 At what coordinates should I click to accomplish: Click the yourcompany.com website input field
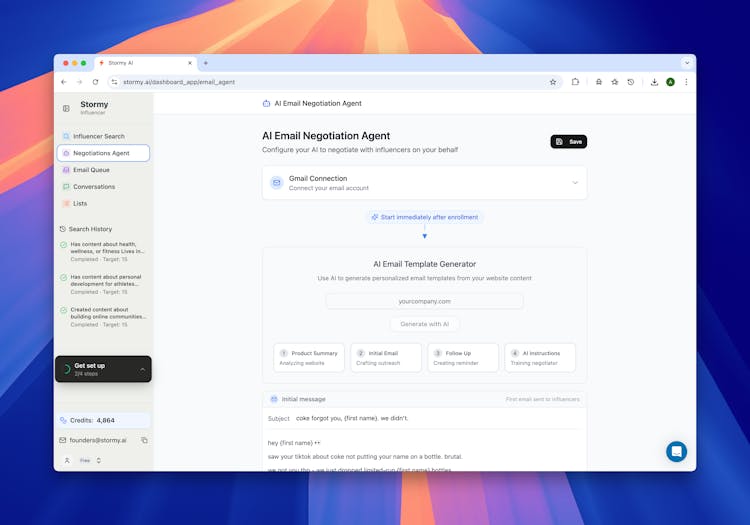point(424,301)
